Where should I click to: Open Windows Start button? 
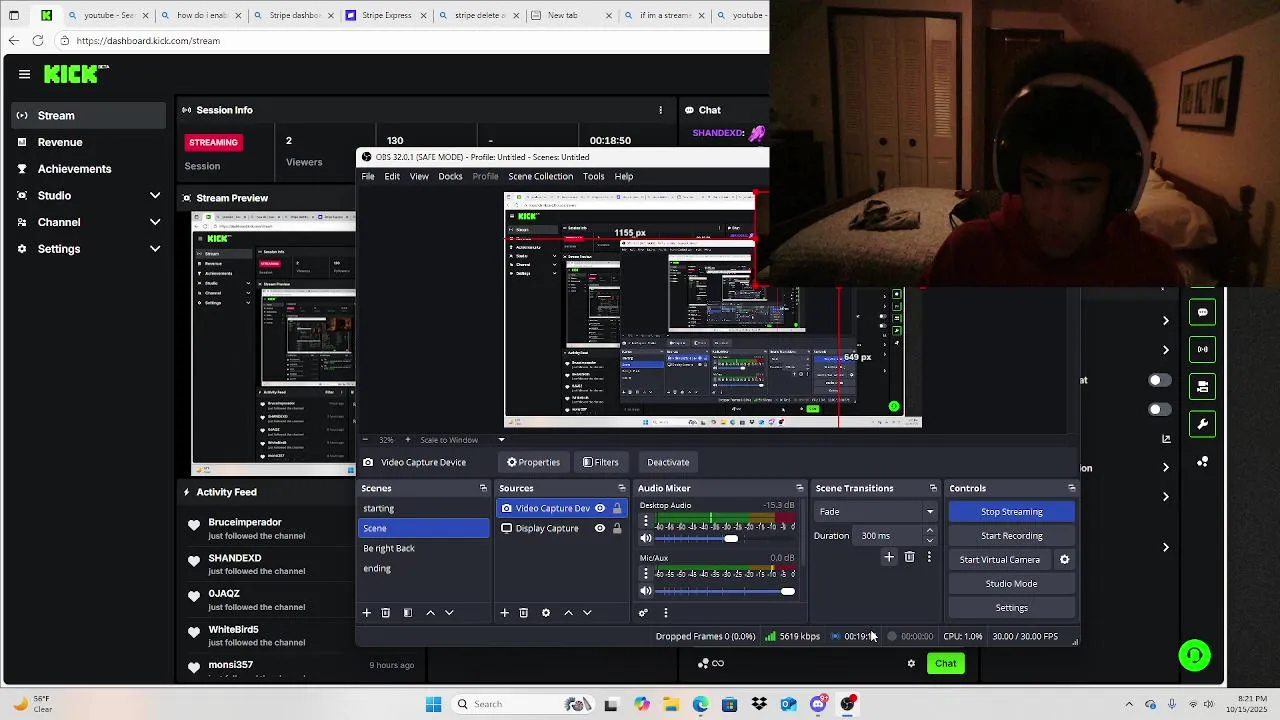pyautogui.click(x=433, y=704)
